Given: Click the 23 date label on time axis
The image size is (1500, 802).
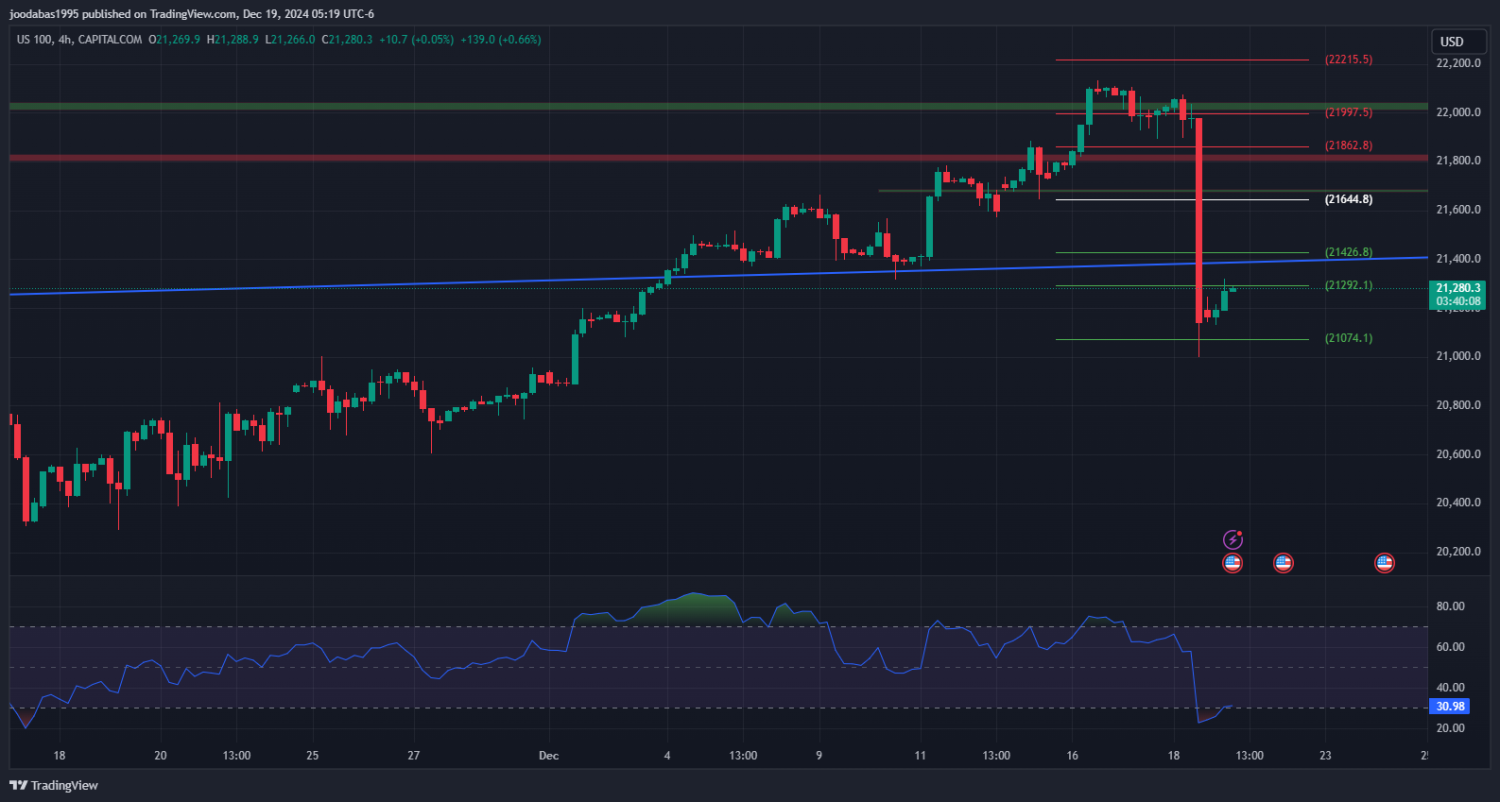Looking at the screenshot, I should coord(1325,755).
